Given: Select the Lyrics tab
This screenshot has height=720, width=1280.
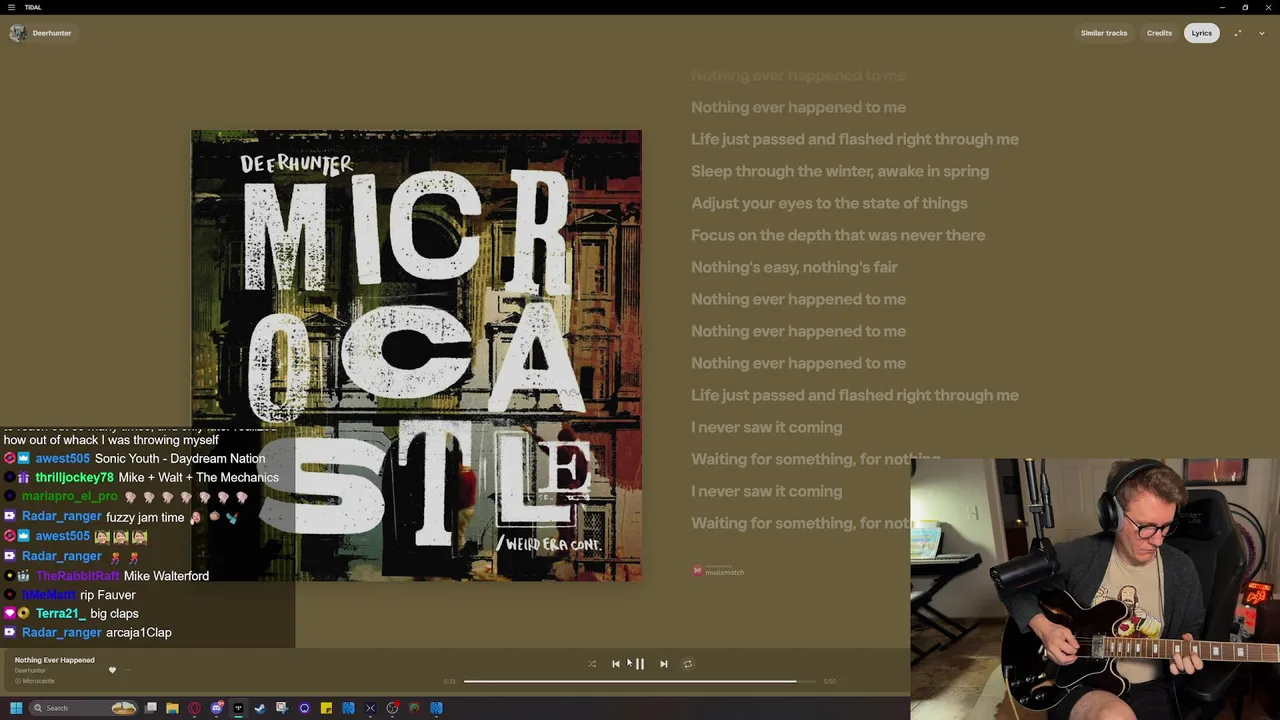Looking at the screenshot, I should [x=1202, y=33].
